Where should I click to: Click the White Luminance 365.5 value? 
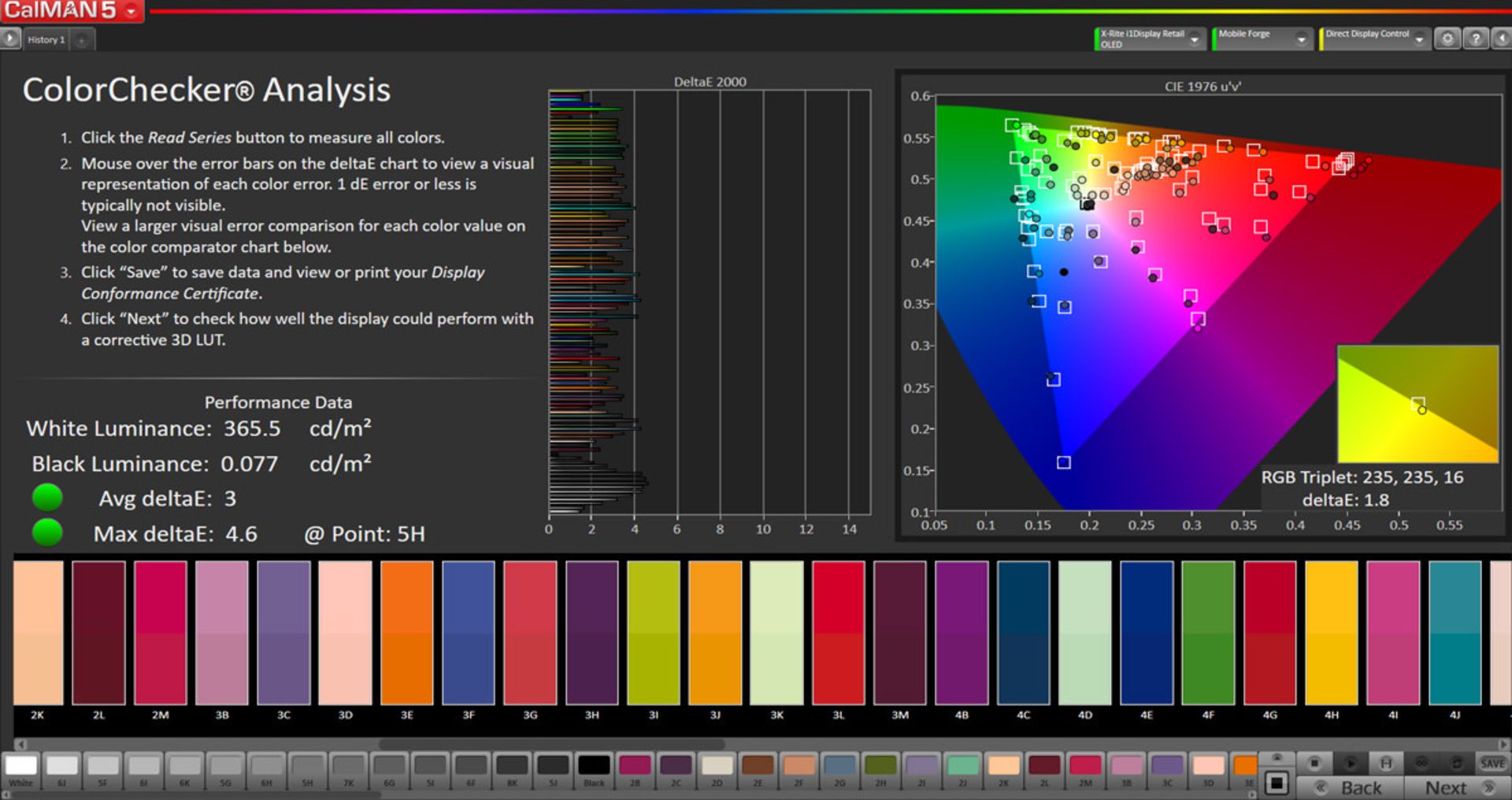252,428
